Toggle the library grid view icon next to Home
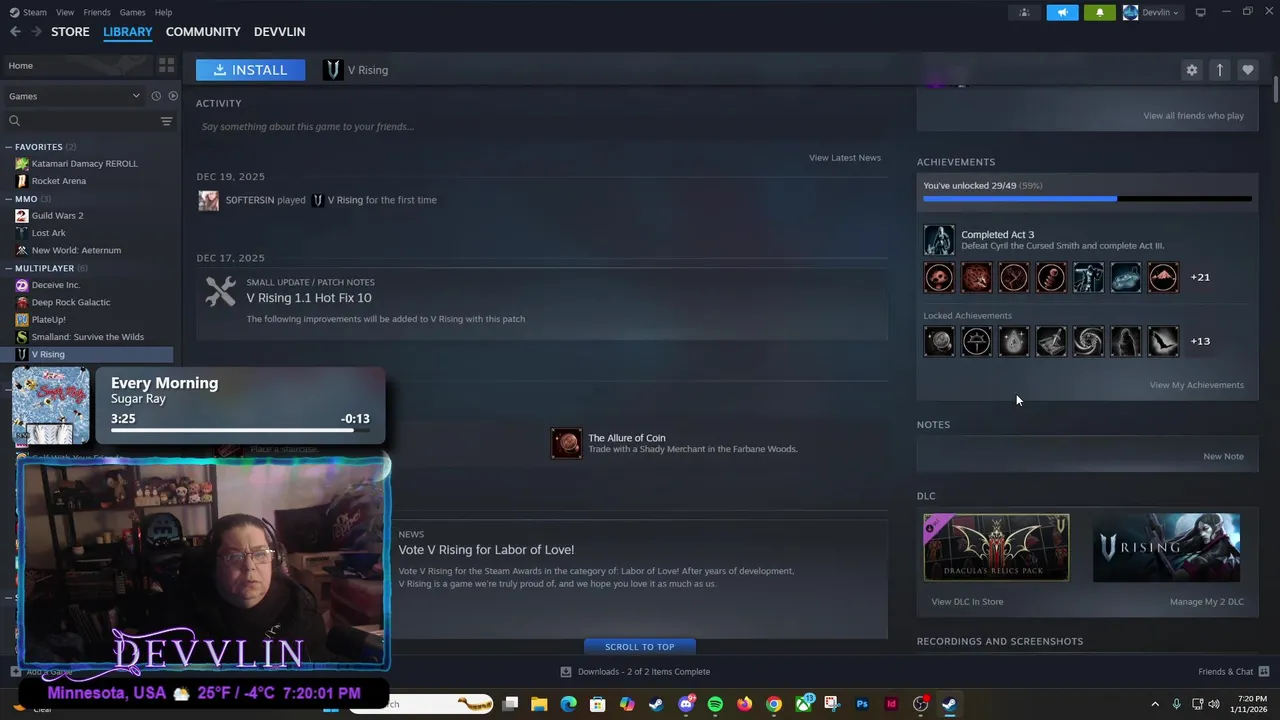This screenshot has height=720, width=1280. 166,65
